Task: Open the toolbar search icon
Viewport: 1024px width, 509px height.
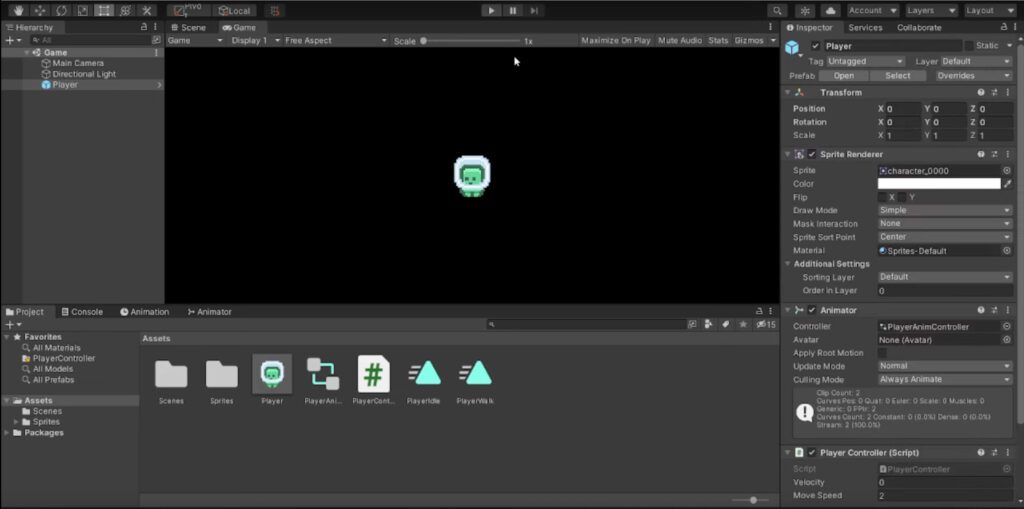Action: [x=776, y=10]
